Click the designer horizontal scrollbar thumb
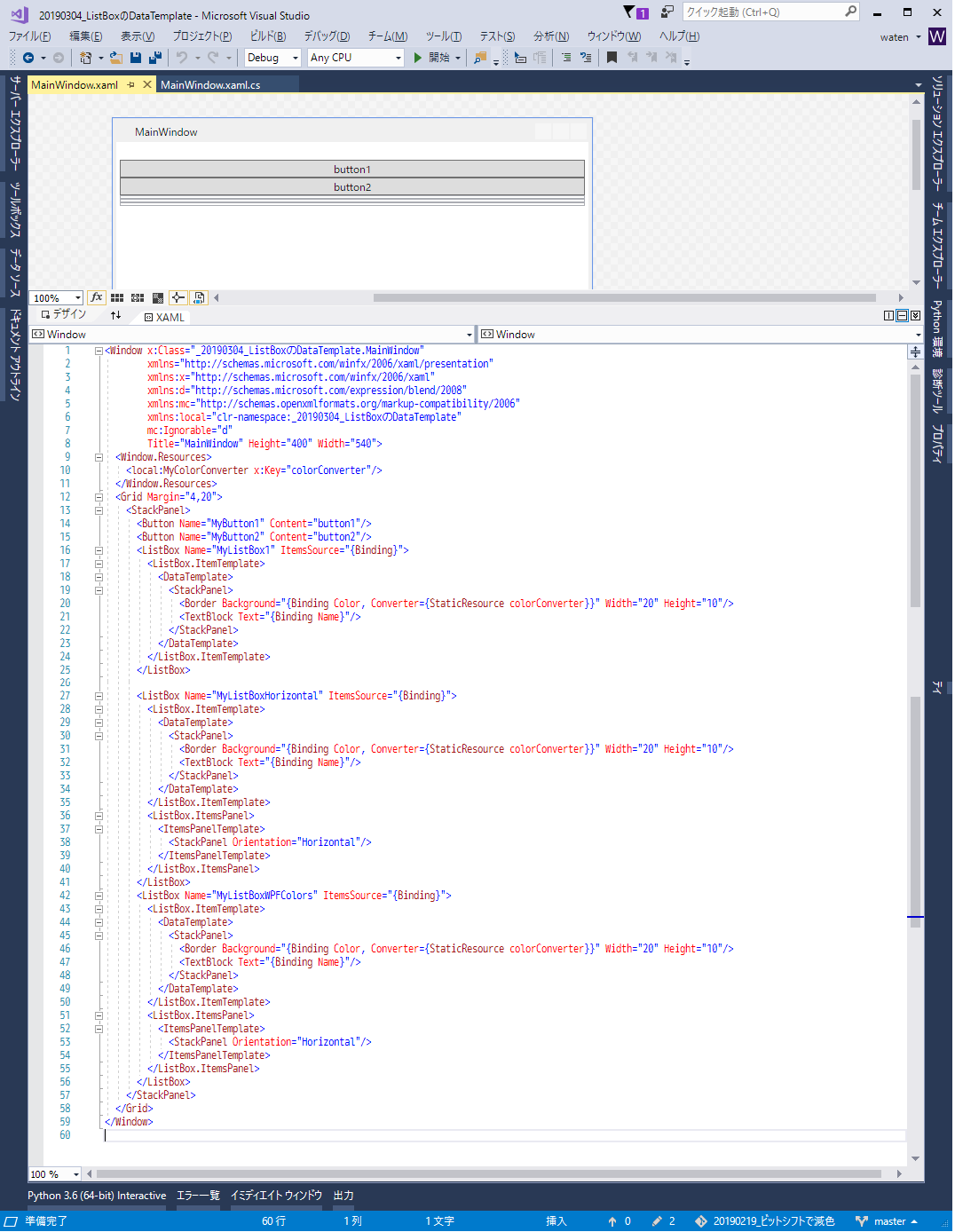The height and width of the screenshot is (1232, 955). (x=624, y=298)
